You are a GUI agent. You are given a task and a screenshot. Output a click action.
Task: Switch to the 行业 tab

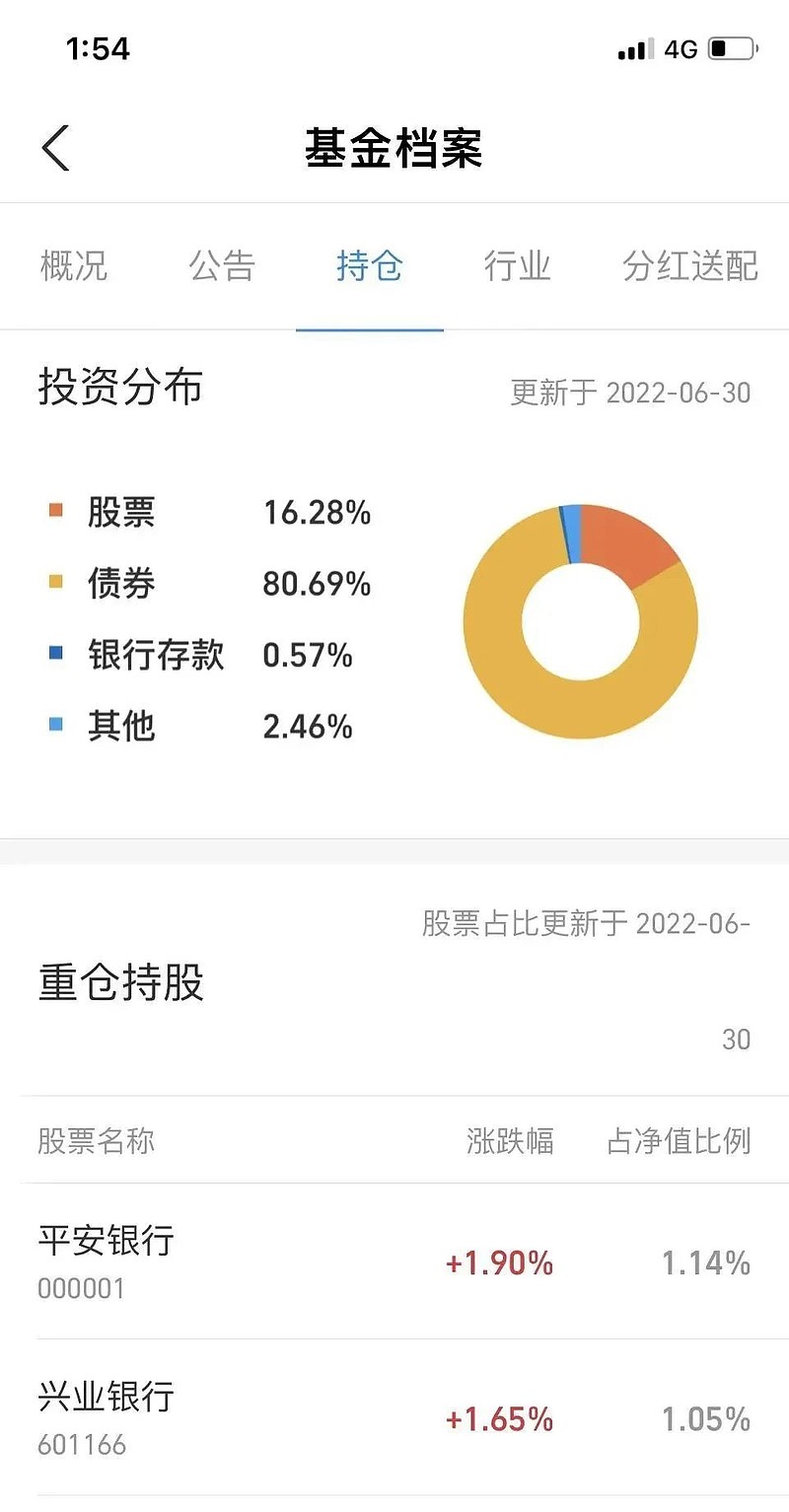[517, 266]
